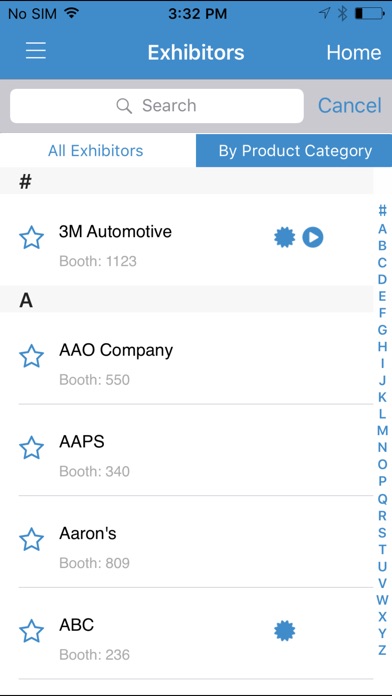Favorite 3M Automotive with the star
The height and width of the screenshot is (696, 392).
[x=32, y=237]
